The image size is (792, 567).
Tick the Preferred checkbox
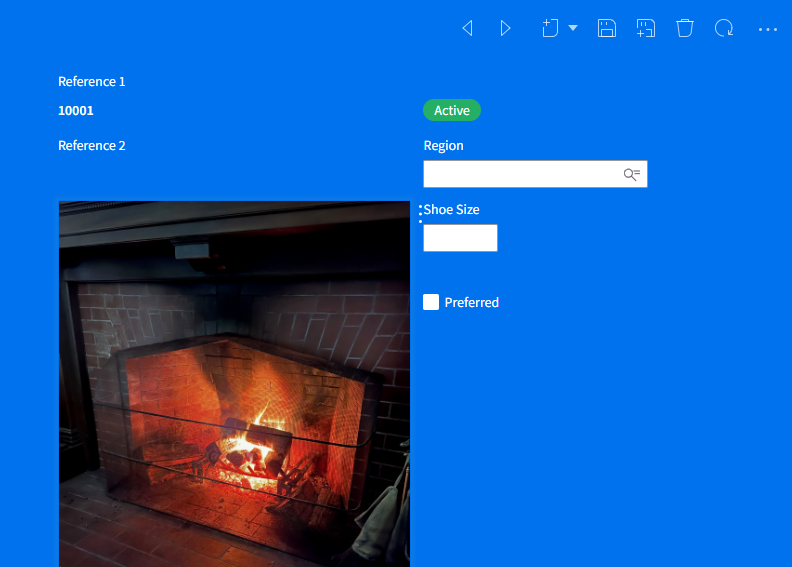point(431,302)
